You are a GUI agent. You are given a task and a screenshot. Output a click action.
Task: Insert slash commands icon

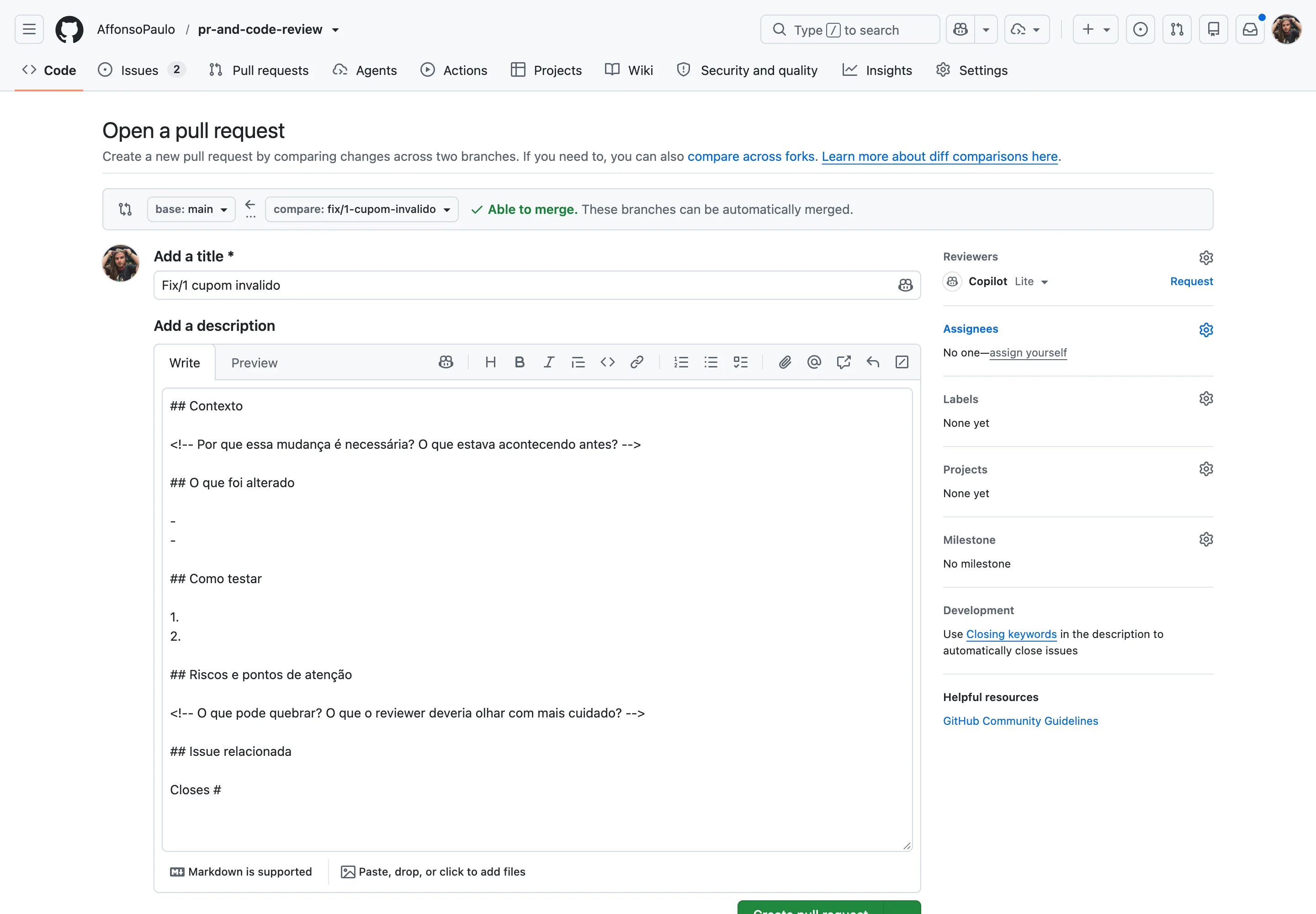(902, 362)
